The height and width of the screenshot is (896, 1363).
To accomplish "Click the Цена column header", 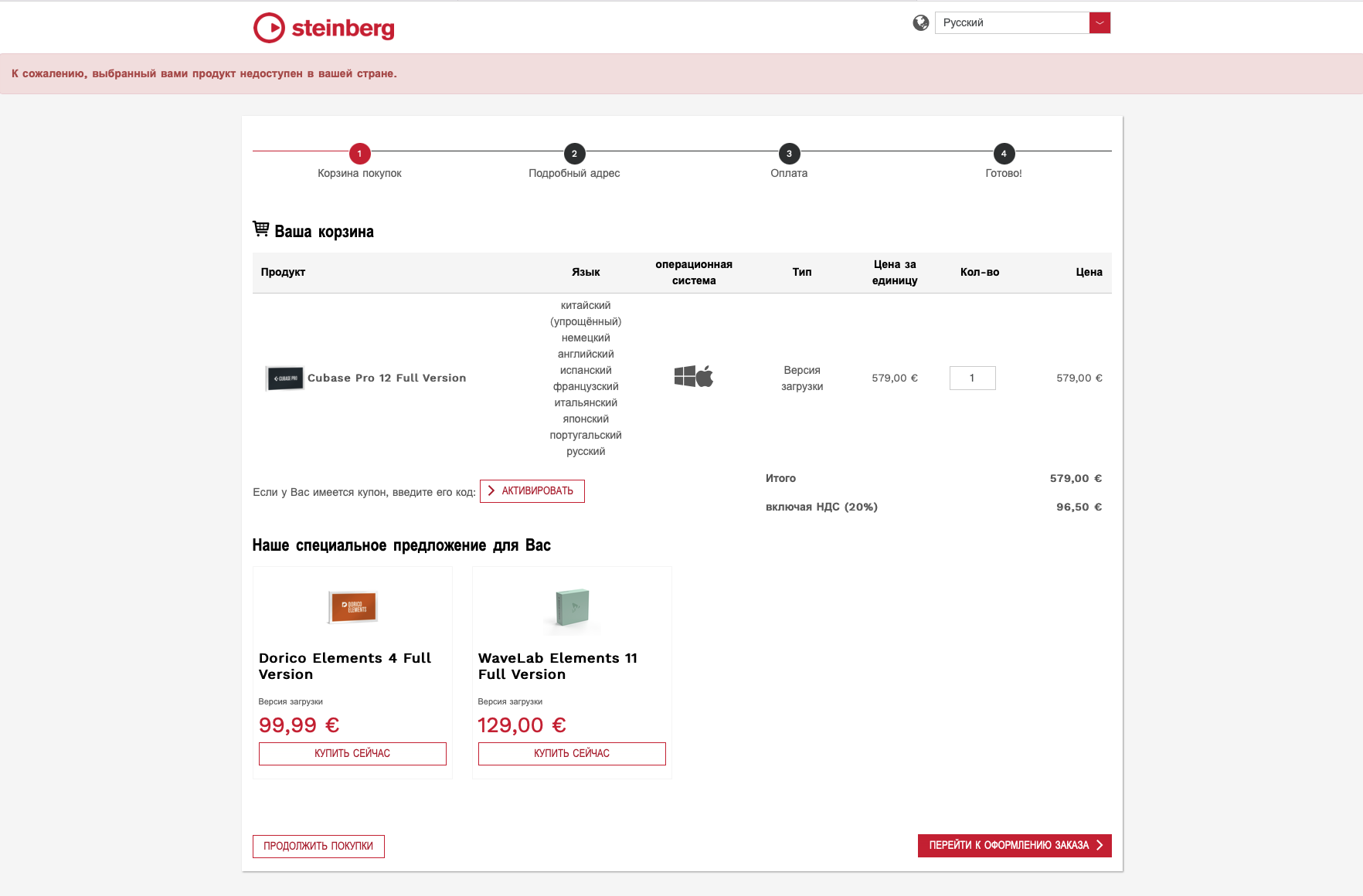I will click(1089, 273).
